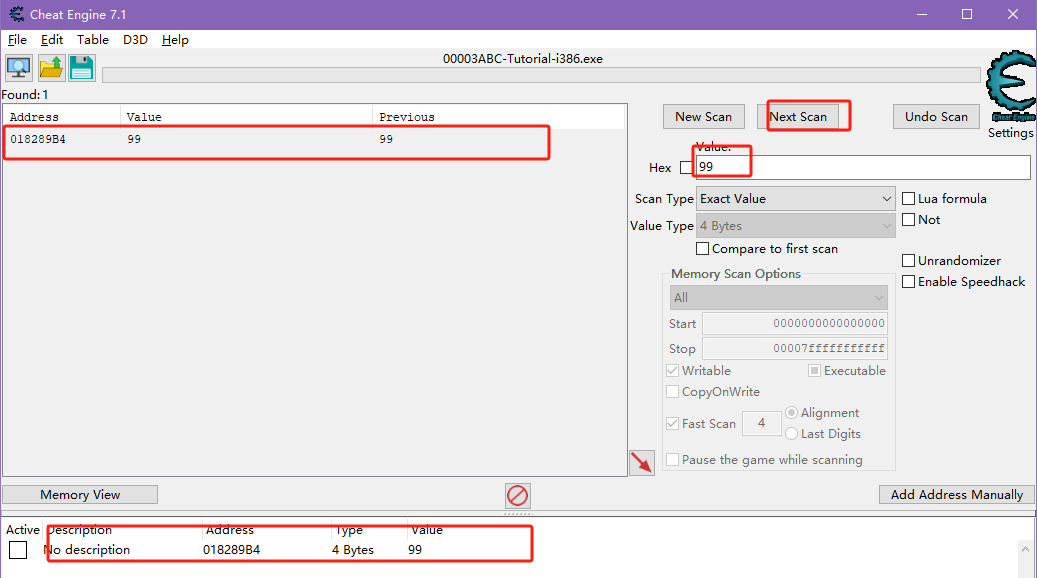
Task: Toggle the Hex checkbox
Action: (686, 168)
